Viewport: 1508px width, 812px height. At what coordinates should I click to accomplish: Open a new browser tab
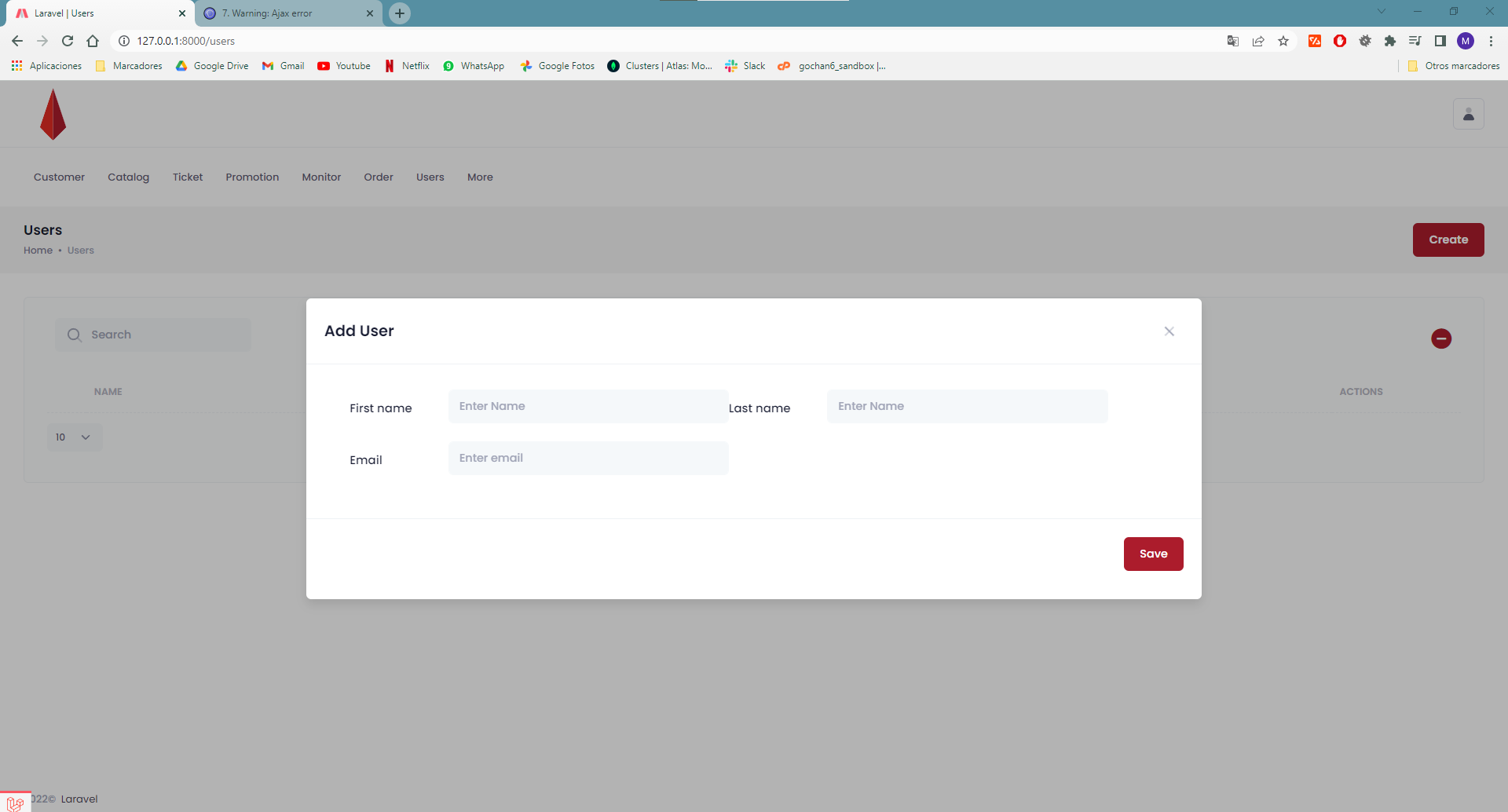tap(400, 13)
